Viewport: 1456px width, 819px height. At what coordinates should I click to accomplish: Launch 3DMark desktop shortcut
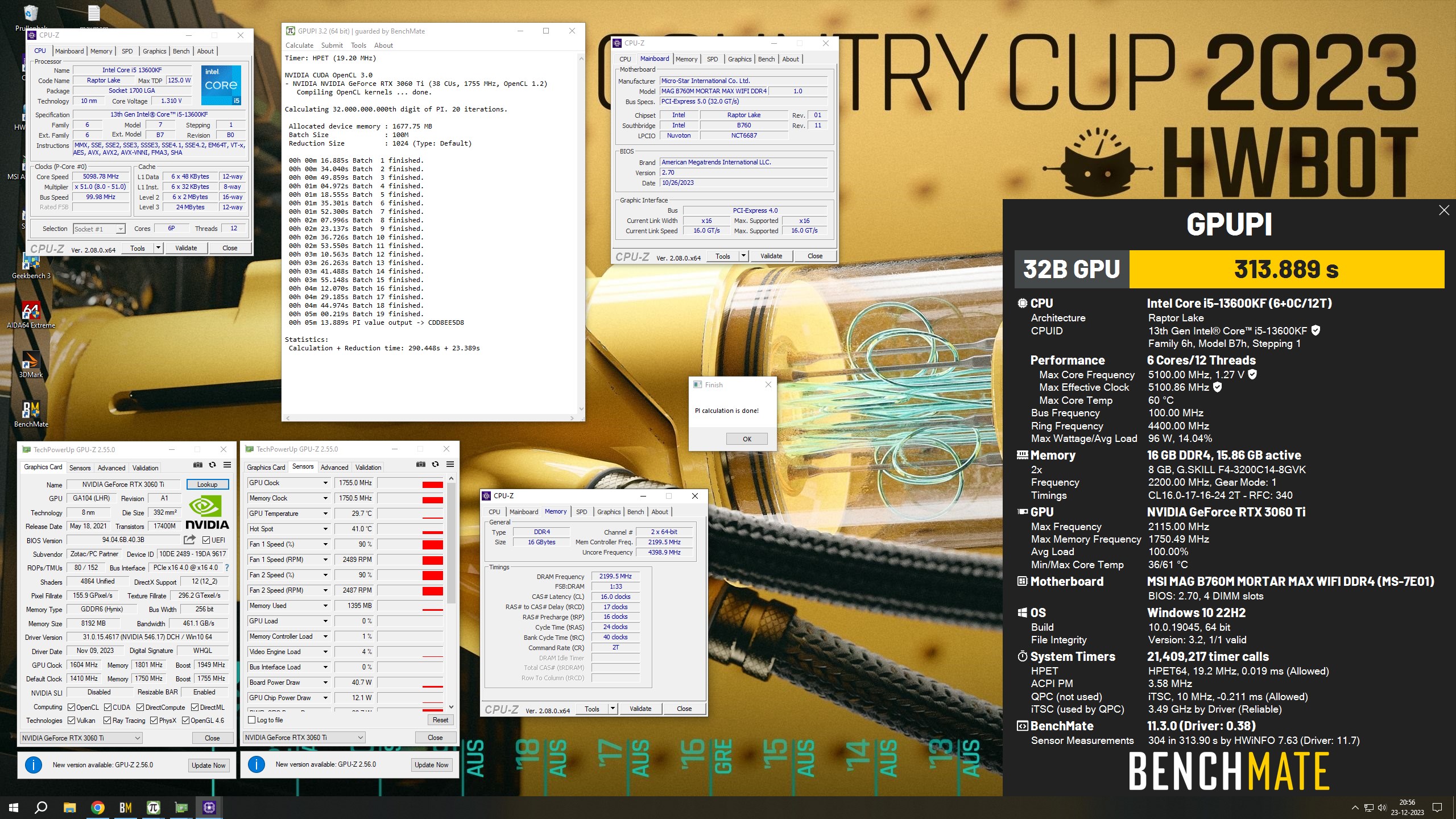31,365
